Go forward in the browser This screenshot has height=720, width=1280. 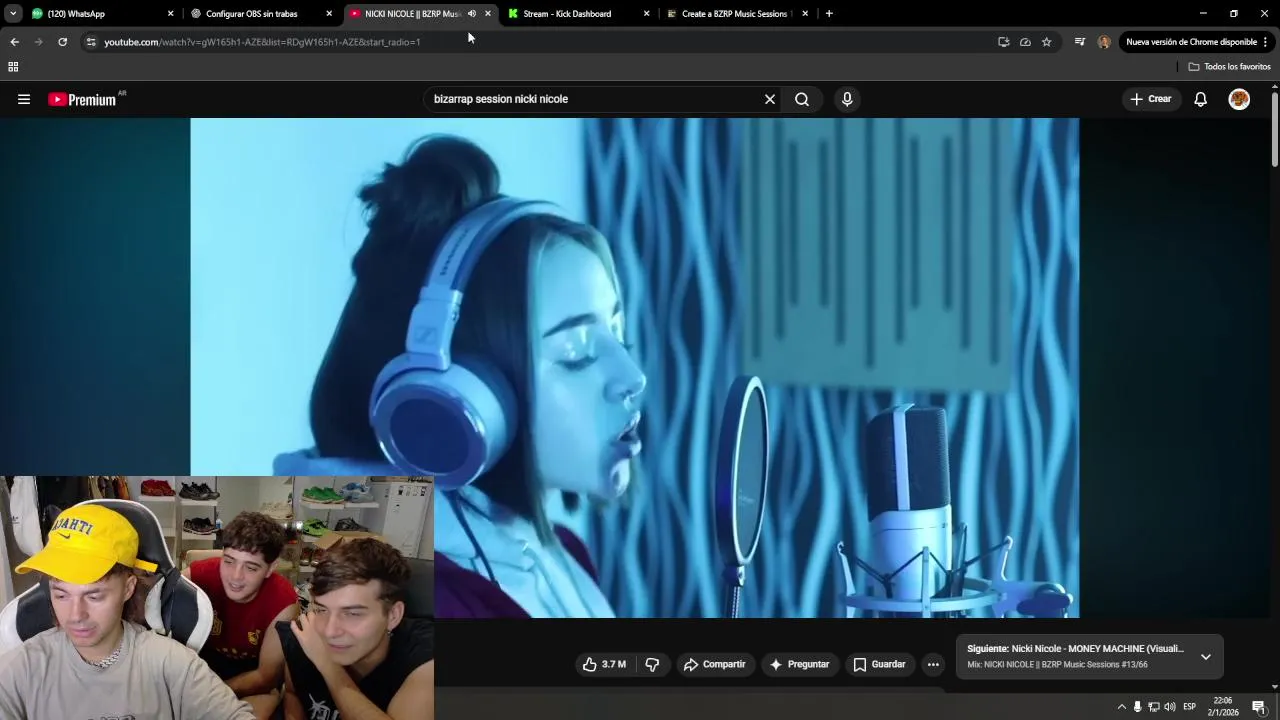click(x=38, y=42)
